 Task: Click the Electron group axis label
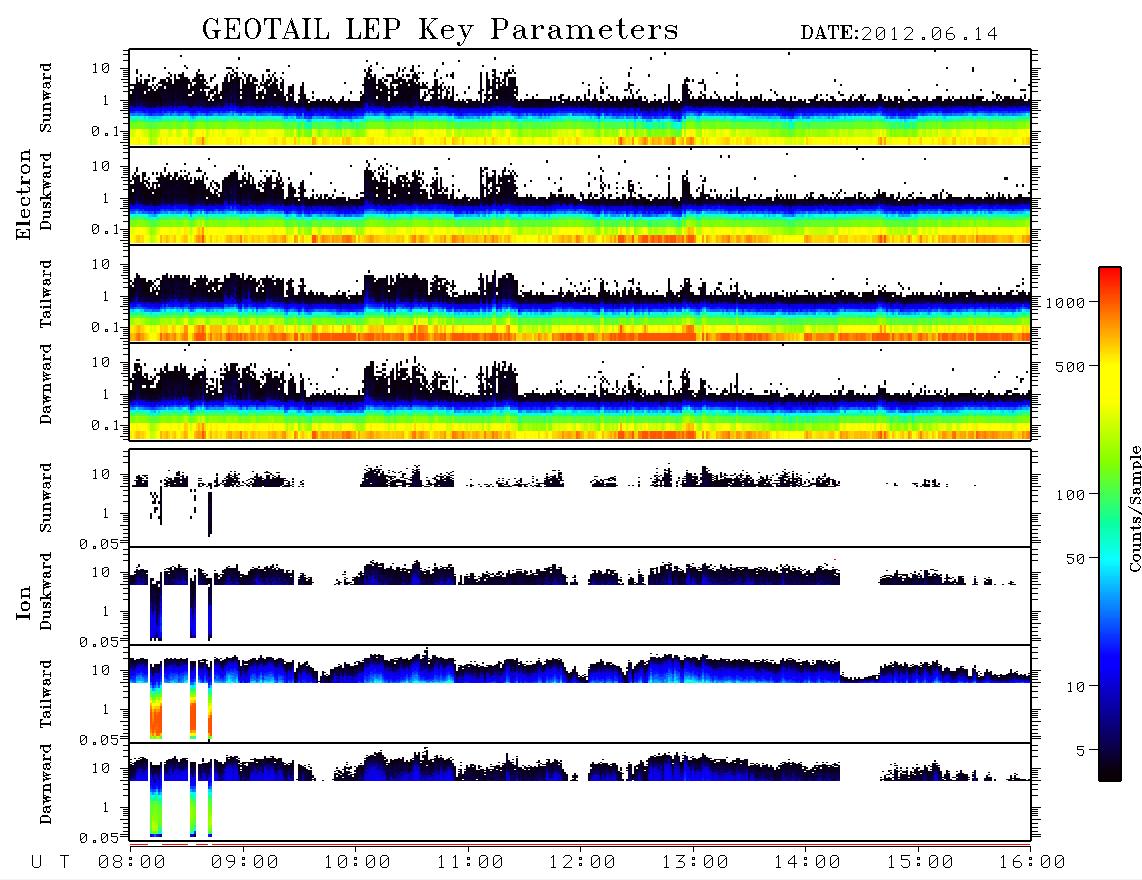[23, 195]
